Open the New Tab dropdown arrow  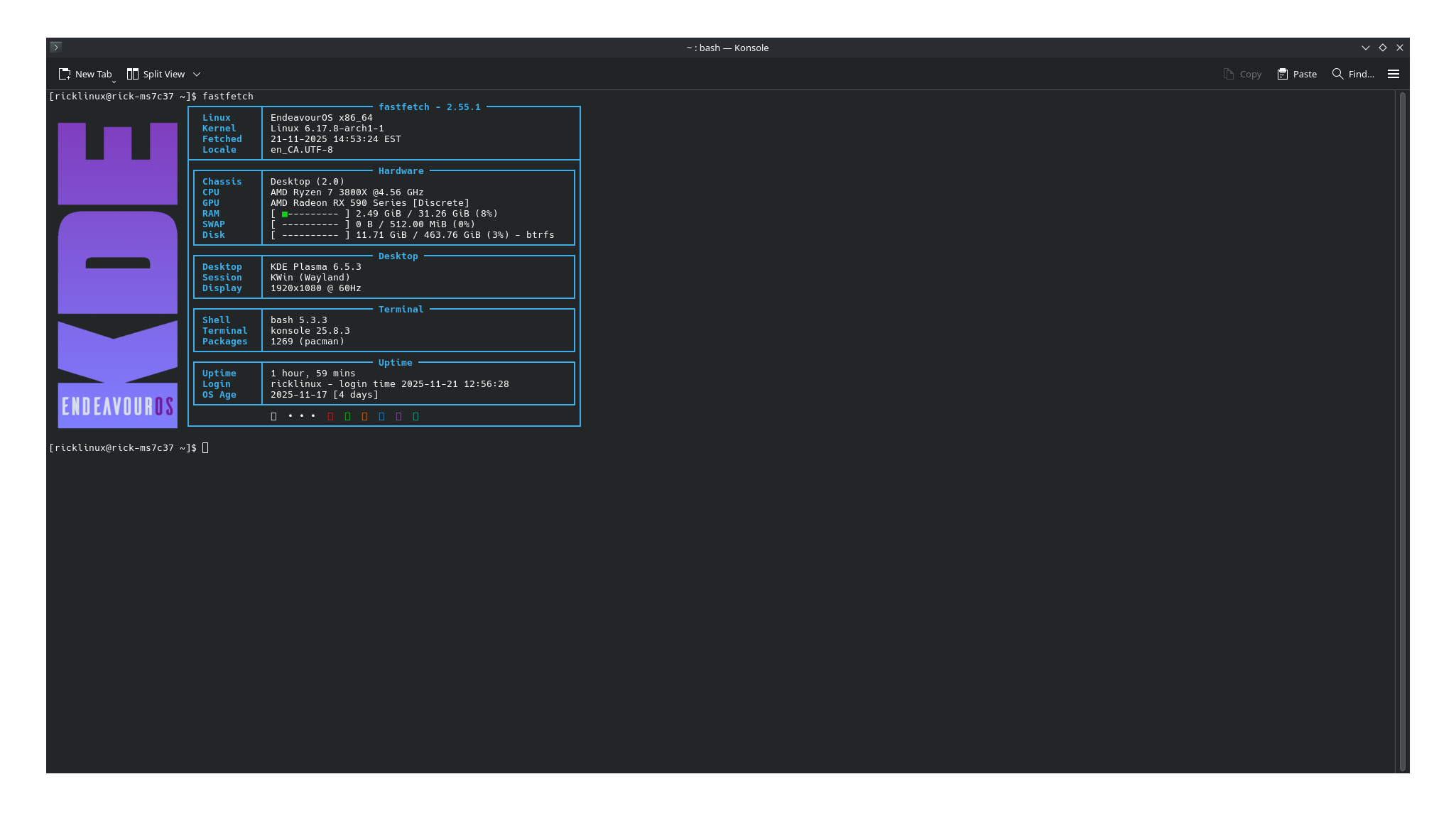pyautogui.click(x=114, y=81)
